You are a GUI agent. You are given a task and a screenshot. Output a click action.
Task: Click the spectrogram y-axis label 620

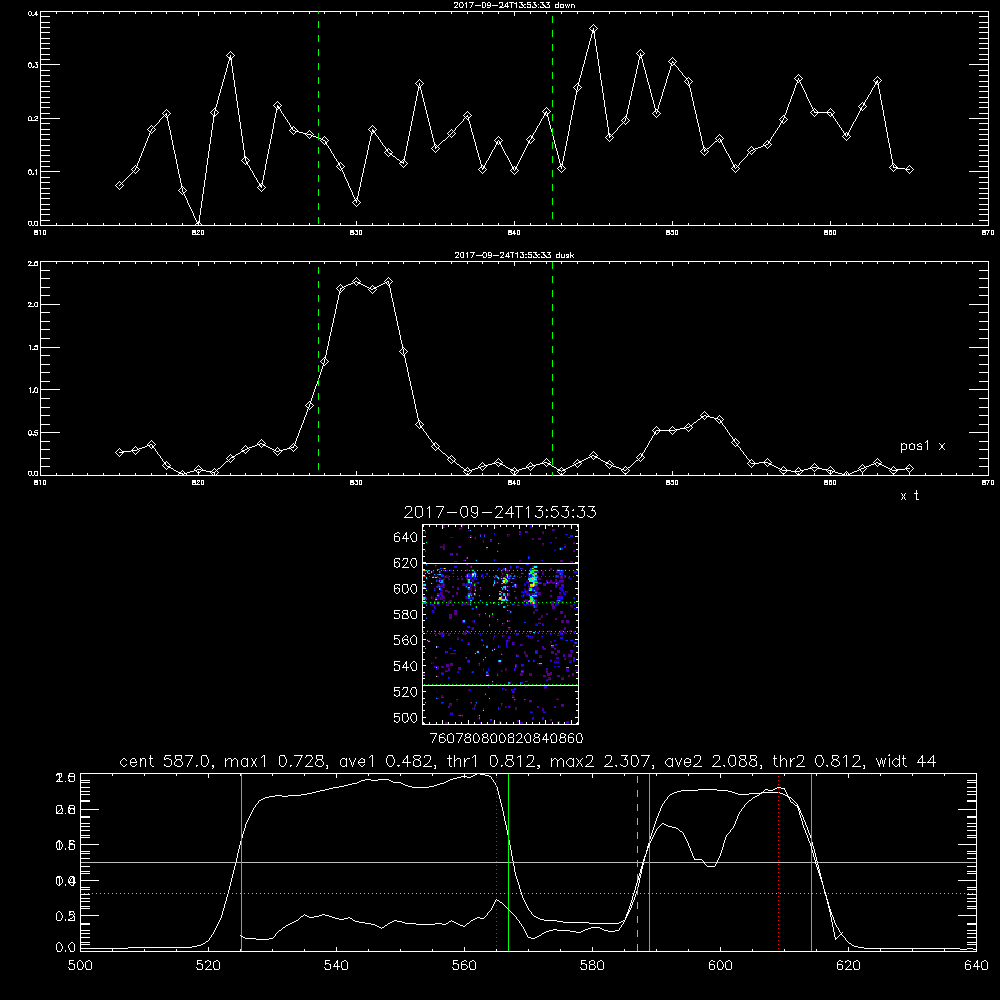pos(406,563)
